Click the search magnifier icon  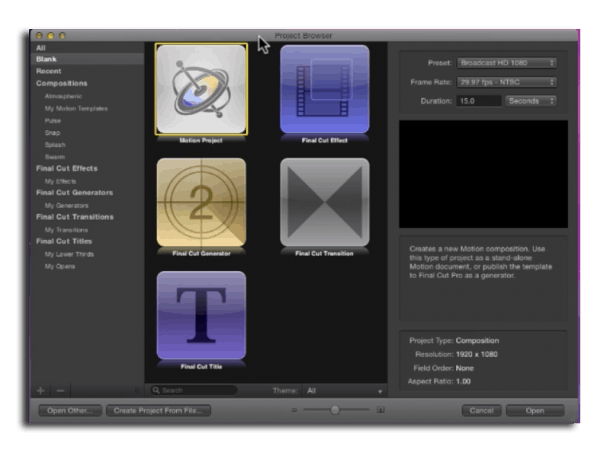(x=156, y=390)
